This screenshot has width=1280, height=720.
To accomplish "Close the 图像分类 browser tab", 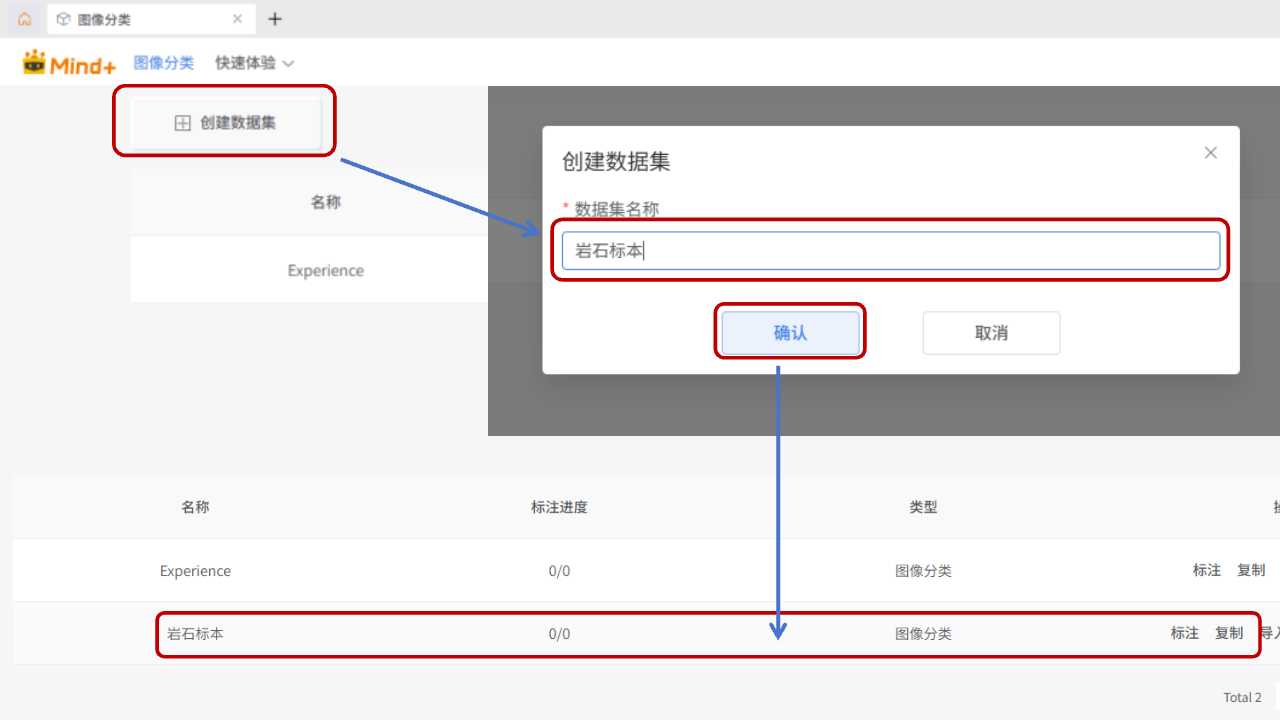I will (x=237, y=19).
